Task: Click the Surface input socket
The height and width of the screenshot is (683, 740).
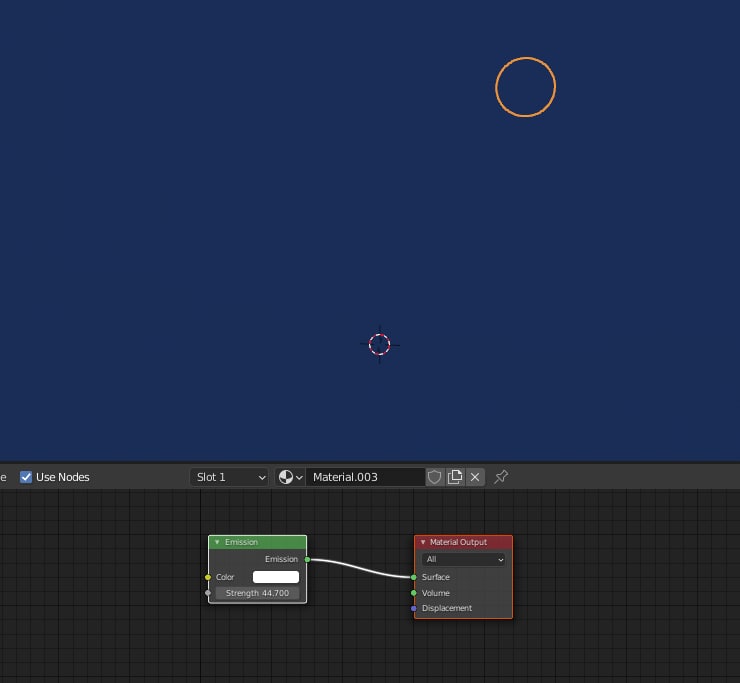Action: (x=414, y=577)
